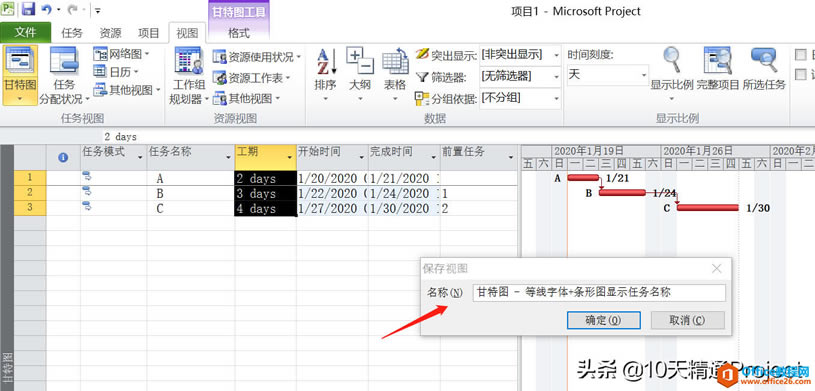Expand the 前置任务 column filter arrow

pyautogui.click(x=511, y=158)
